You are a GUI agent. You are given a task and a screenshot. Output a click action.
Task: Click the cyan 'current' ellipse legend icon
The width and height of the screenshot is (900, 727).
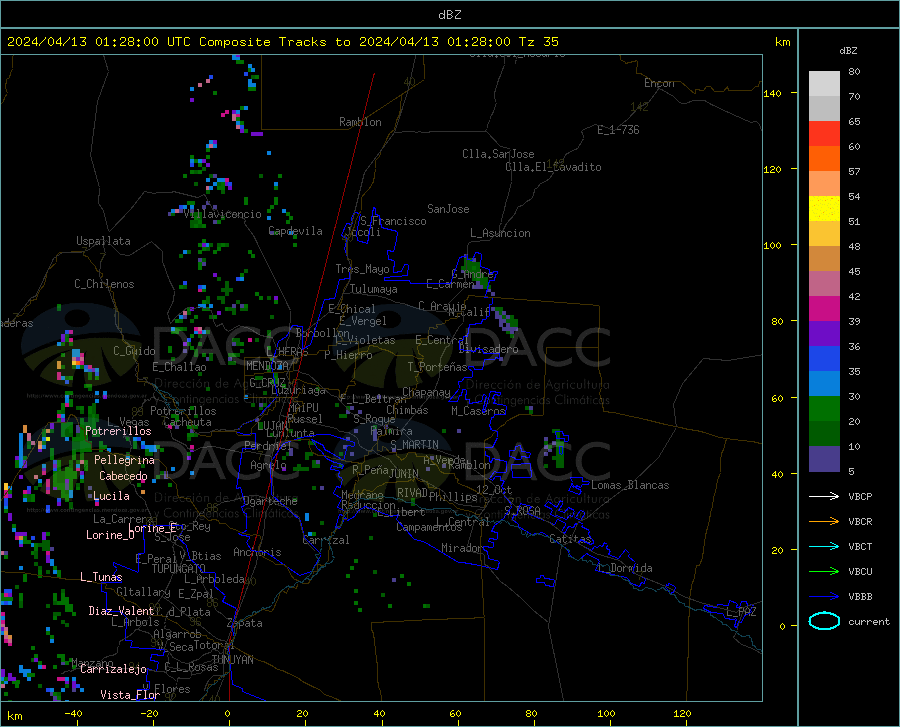click(x=824, y=621)
